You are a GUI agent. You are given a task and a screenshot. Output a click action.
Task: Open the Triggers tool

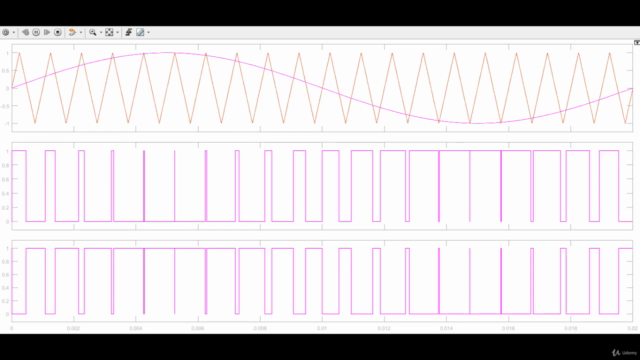[x=129, y=32]
